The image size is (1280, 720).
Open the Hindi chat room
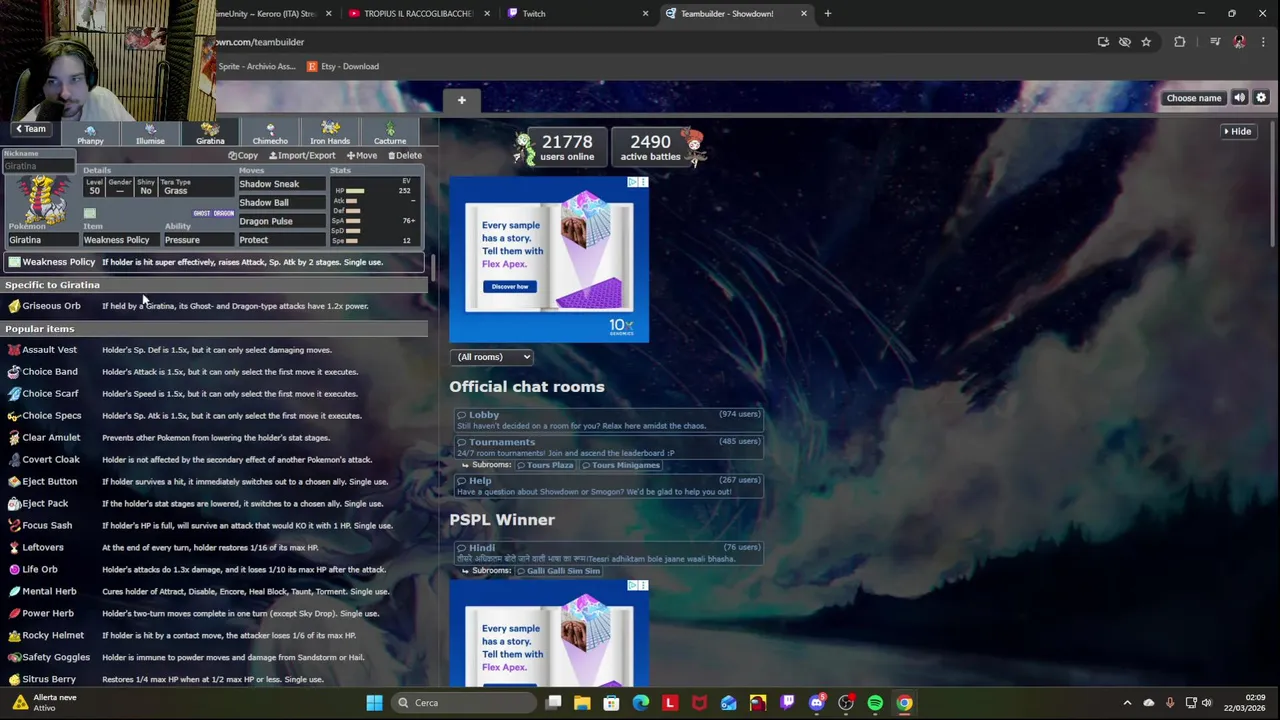click(609, 553)
